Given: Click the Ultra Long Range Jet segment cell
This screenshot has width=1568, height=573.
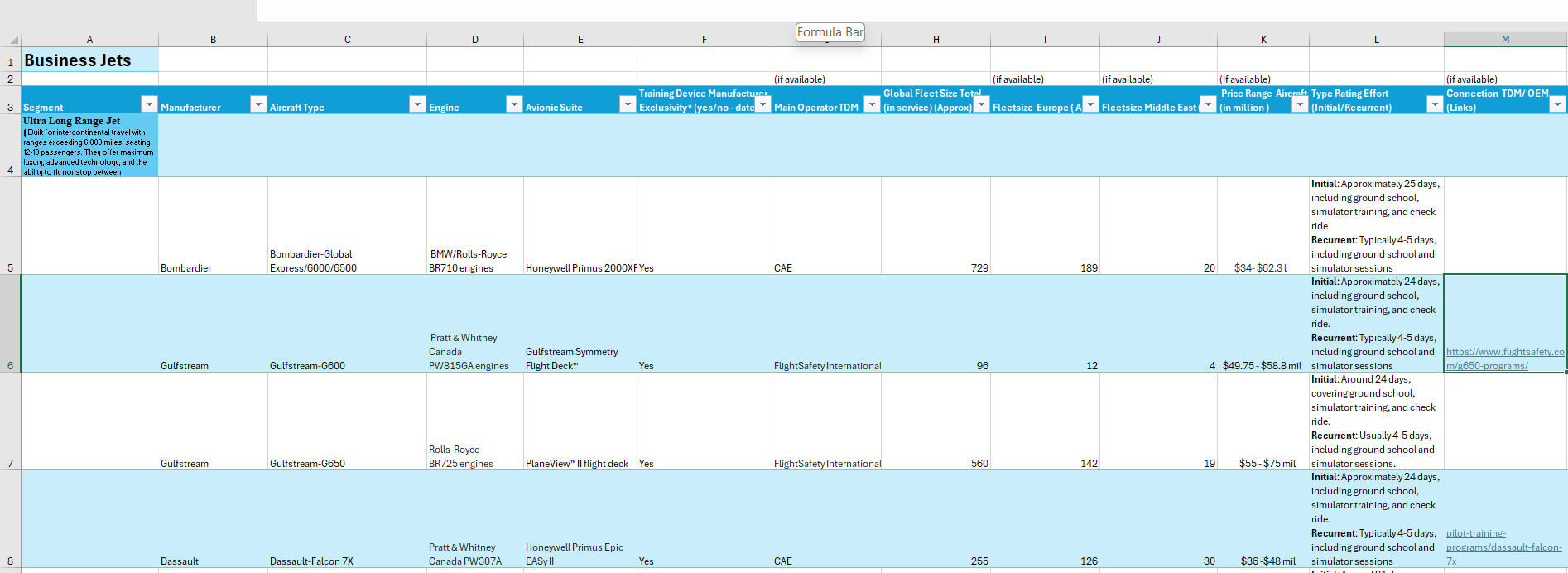Looking at the screenshot, I should pyautogui.click(x=89, y=146).
